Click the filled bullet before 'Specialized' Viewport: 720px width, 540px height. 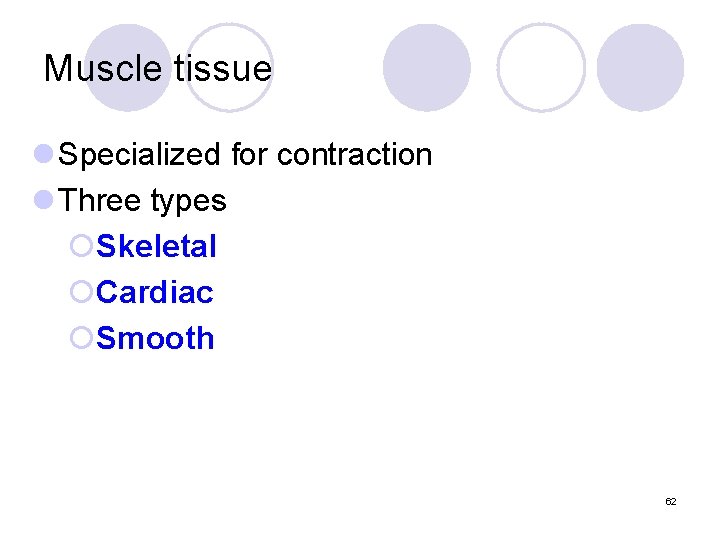tap(43, 154)
